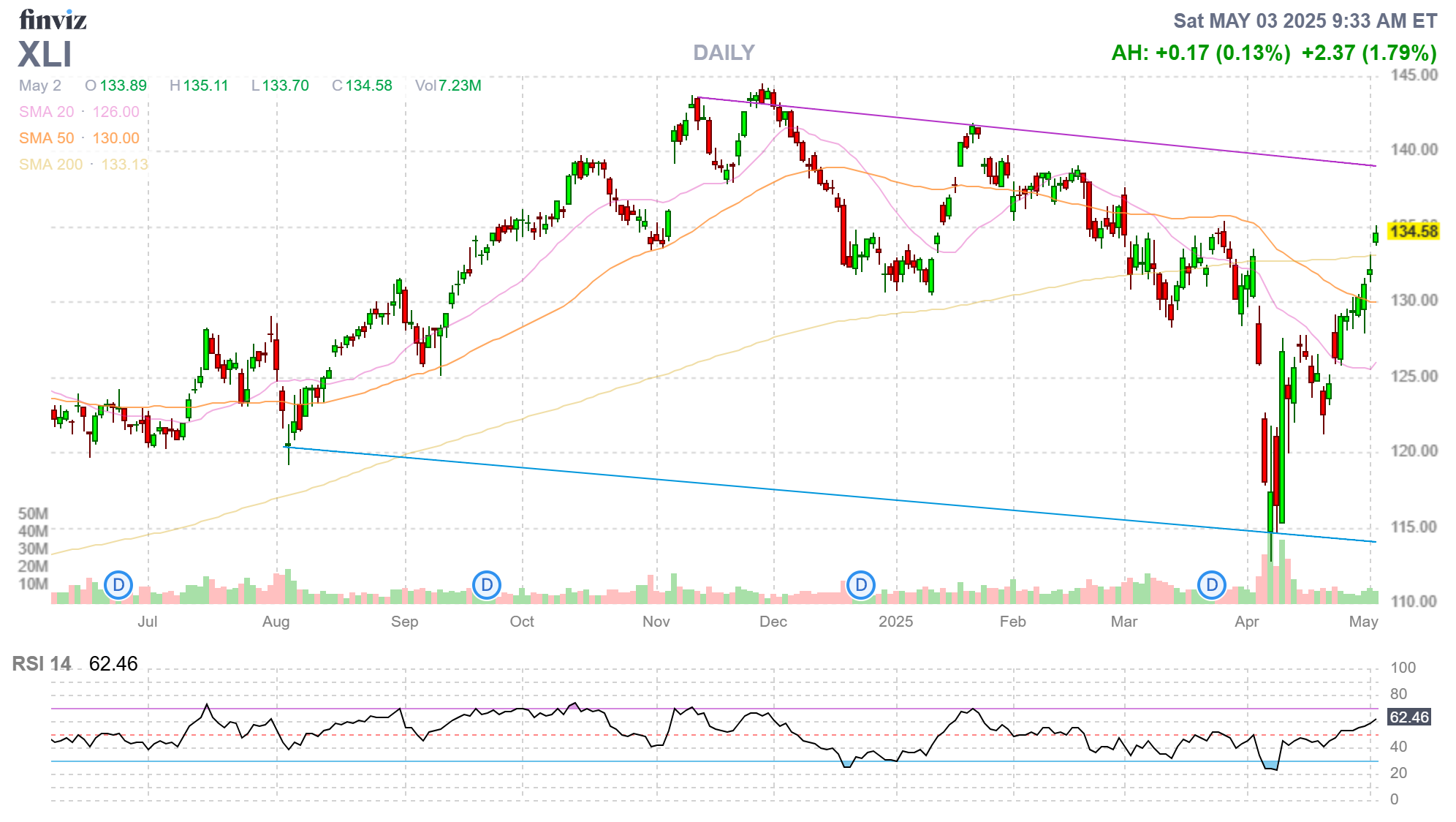Click the dividend marker left of 2025

pyautogui.click(x=861, y=585)
